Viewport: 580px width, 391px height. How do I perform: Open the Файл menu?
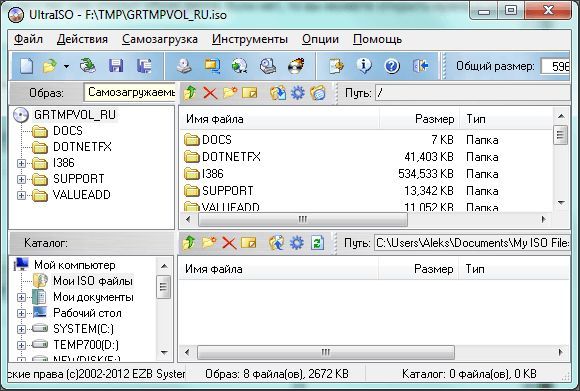[x=28, y=39]
